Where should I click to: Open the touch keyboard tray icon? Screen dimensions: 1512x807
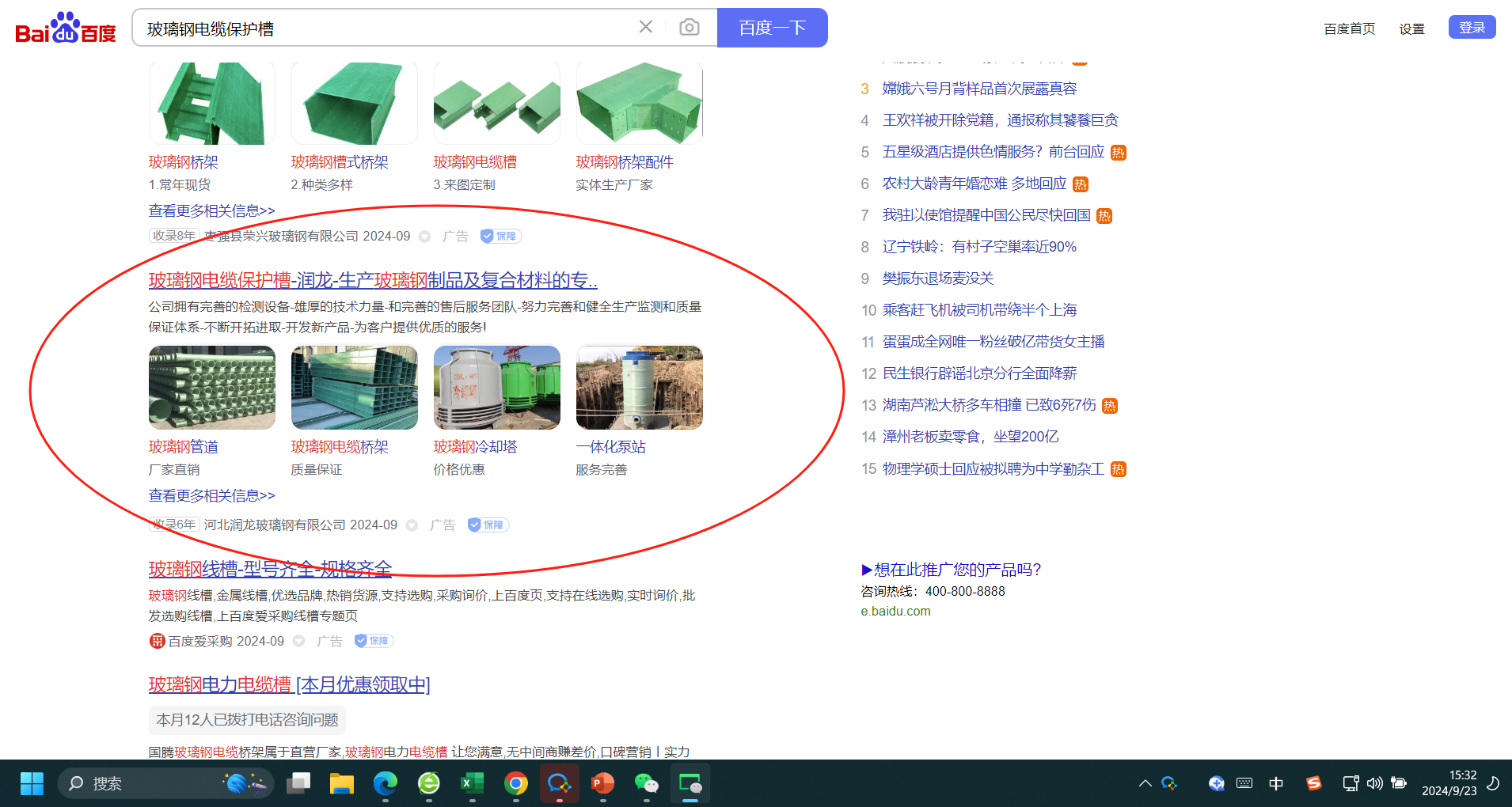(1244, 783)
